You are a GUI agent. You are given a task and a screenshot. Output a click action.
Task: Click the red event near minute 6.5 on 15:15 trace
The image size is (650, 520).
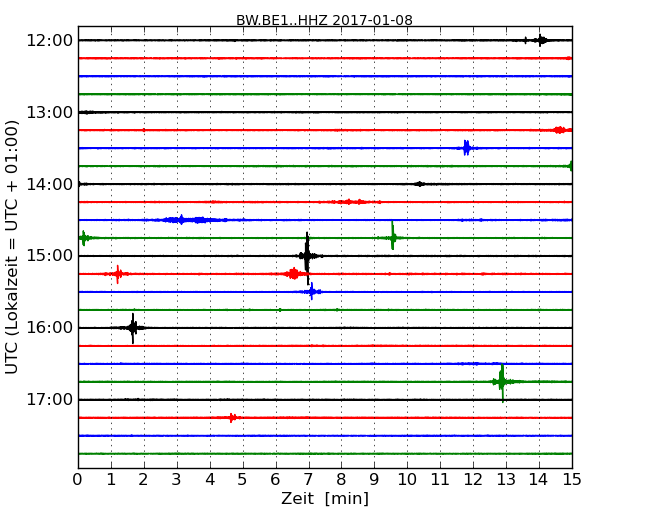tap(293, 274)
